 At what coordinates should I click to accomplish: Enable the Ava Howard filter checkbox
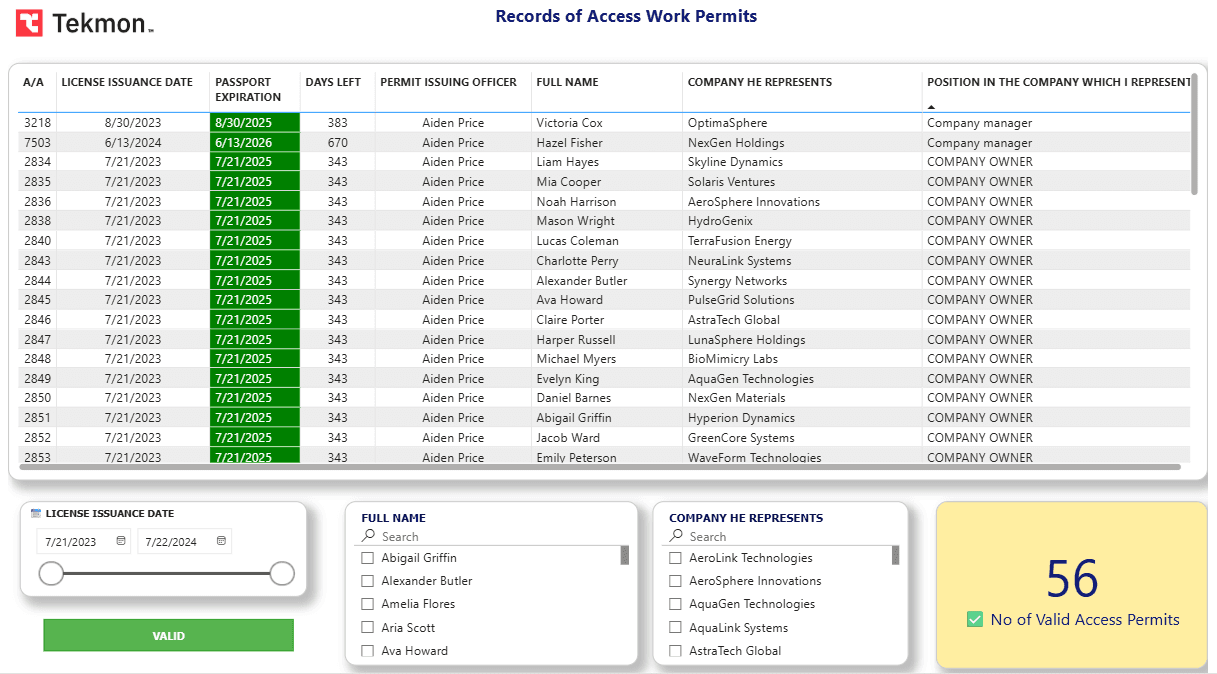(367, 650)
